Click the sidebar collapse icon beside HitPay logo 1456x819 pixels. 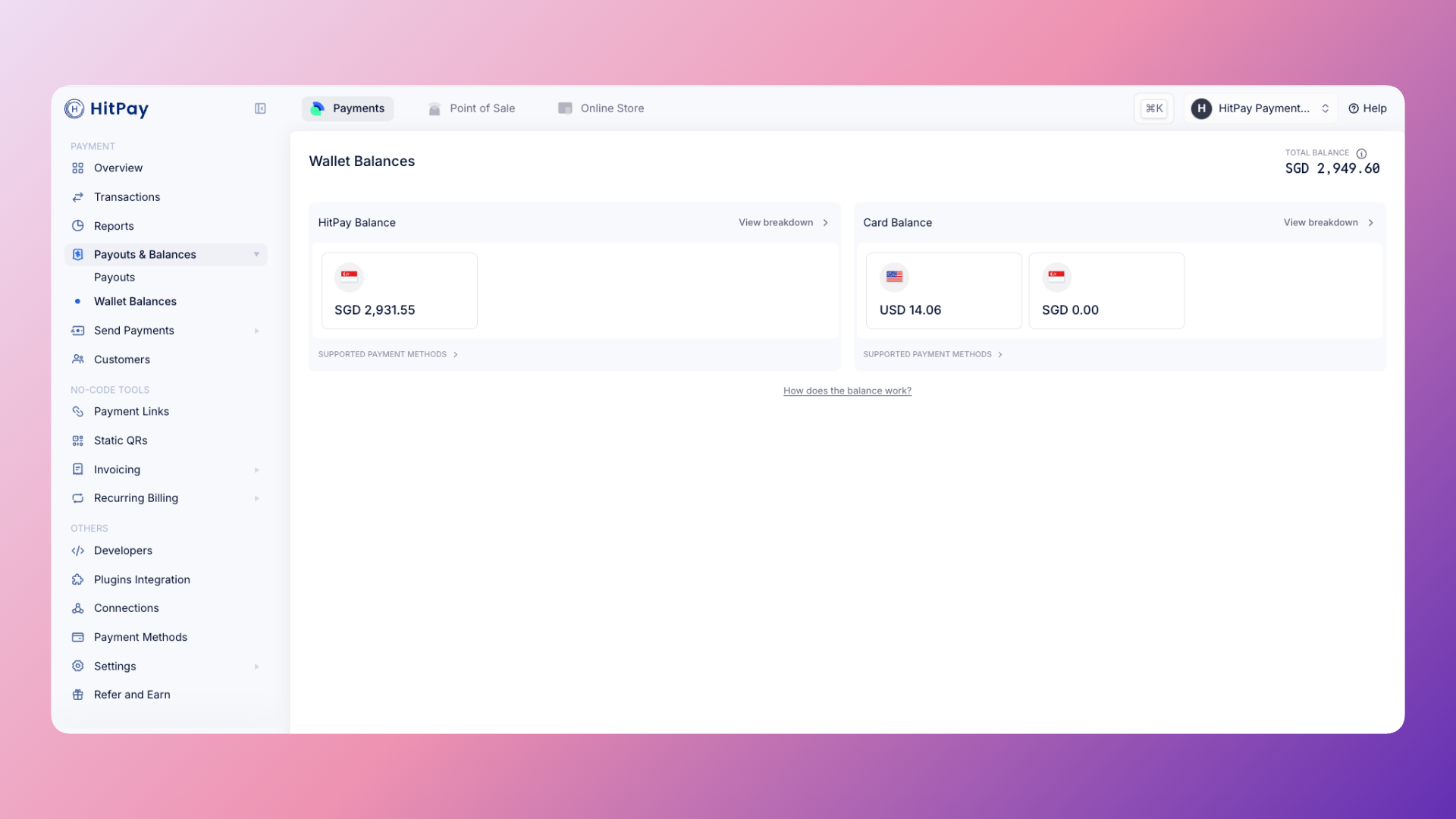[x=260, y=108]
